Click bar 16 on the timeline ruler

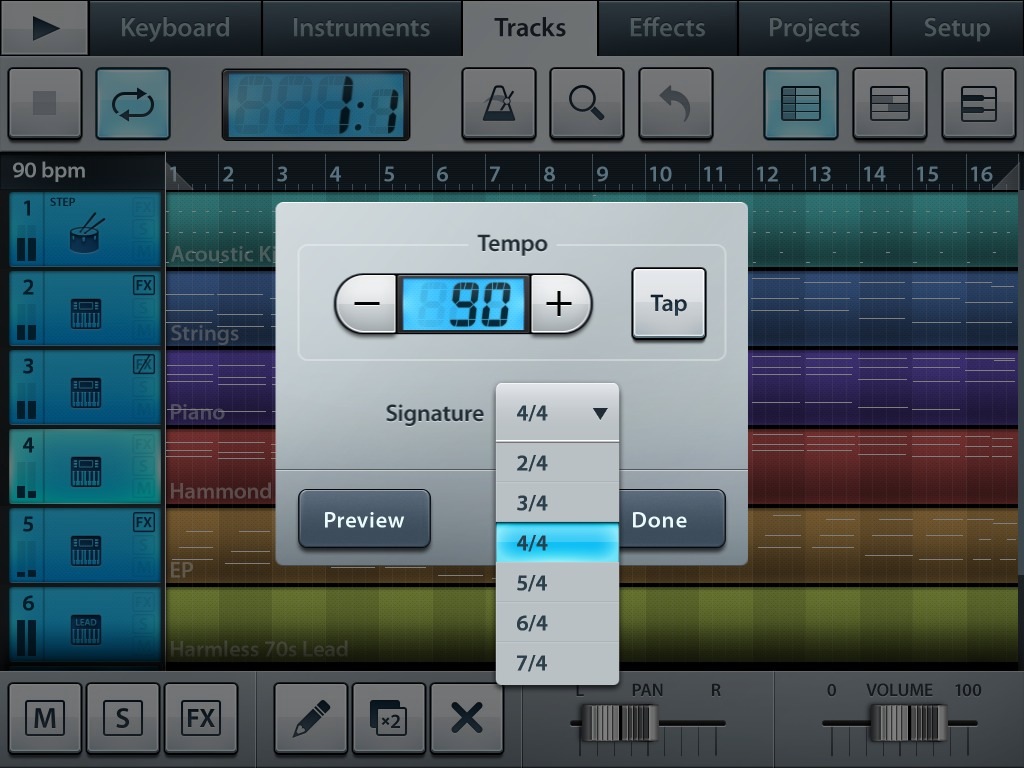point(981,174)
